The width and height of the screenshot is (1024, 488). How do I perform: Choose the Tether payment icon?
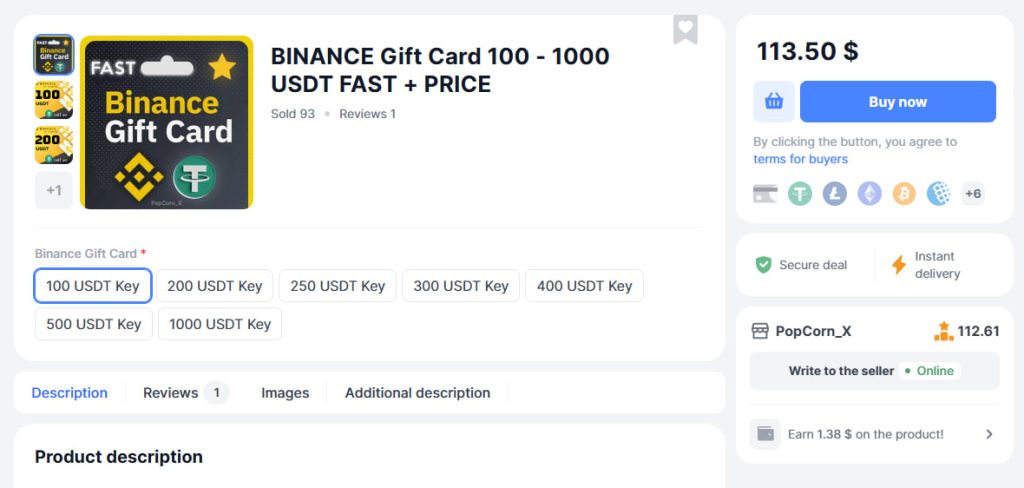[x=800, y=194]
